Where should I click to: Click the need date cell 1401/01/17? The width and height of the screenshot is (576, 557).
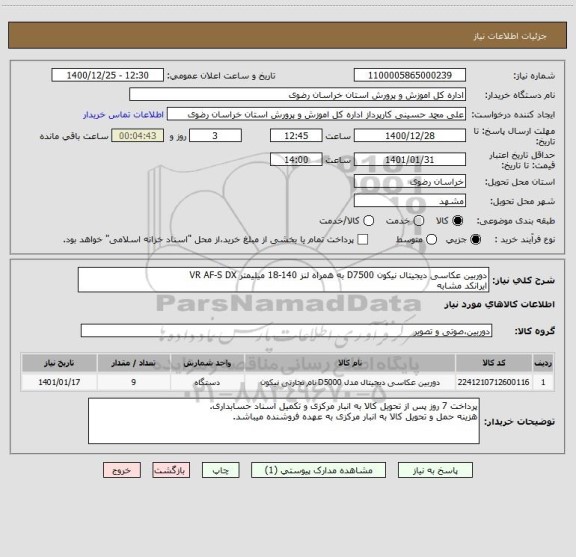click(x=59, y=382)
